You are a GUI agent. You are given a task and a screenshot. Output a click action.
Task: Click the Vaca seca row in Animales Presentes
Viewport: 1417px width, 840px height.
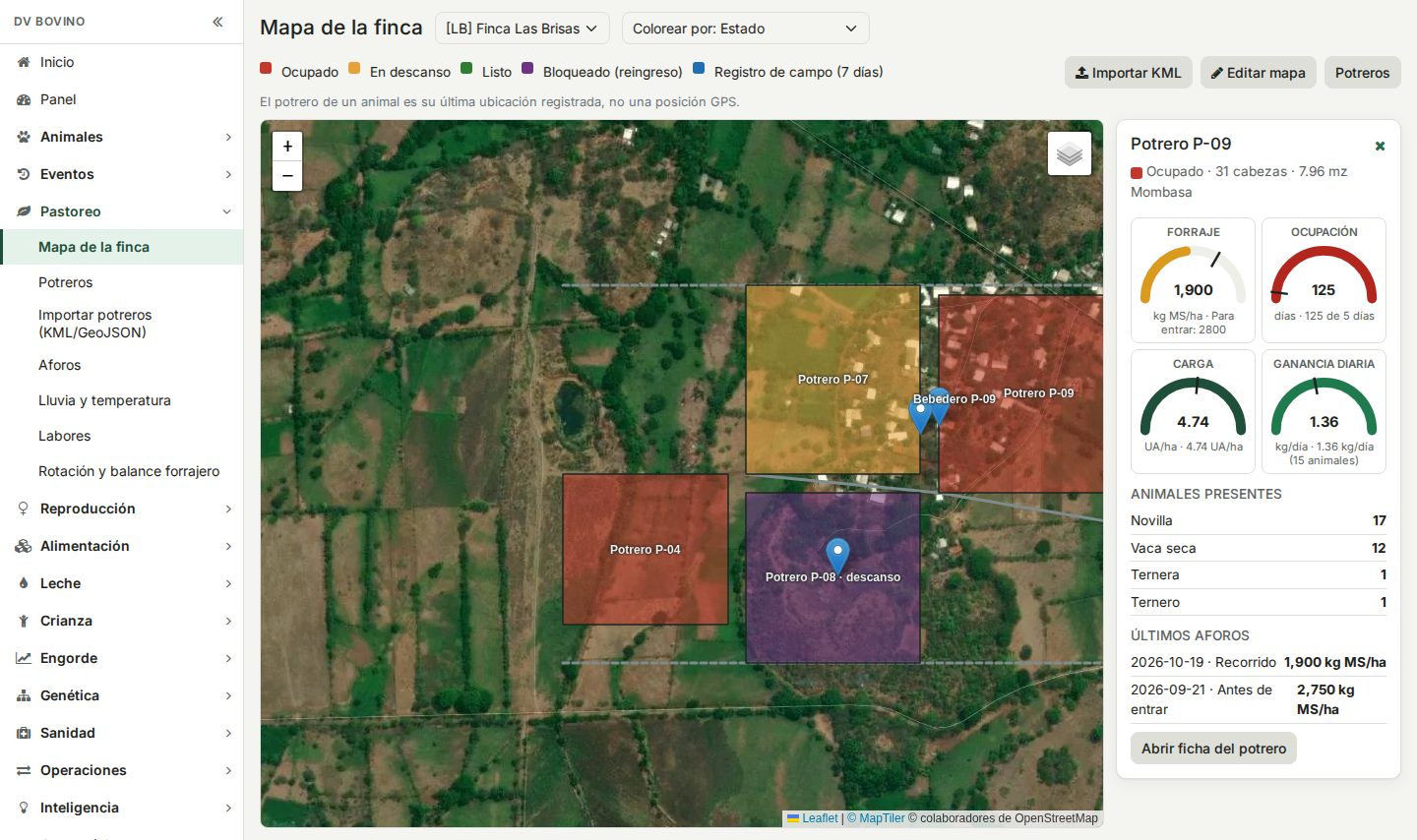tap(1259, 548)
